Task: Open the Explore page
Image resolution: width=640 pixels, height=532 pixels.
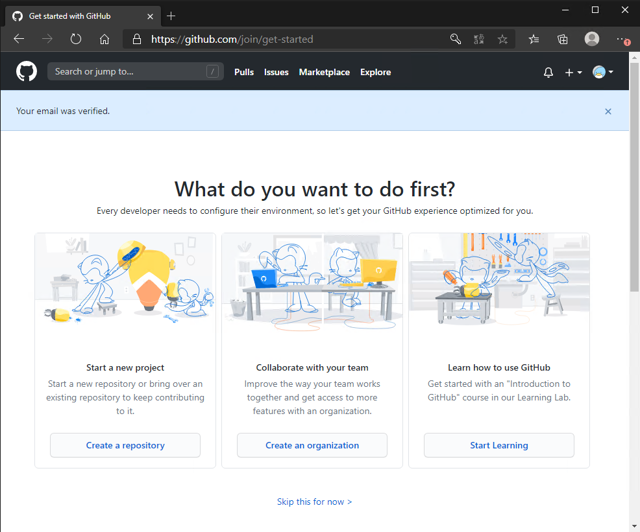Action: 376,72
